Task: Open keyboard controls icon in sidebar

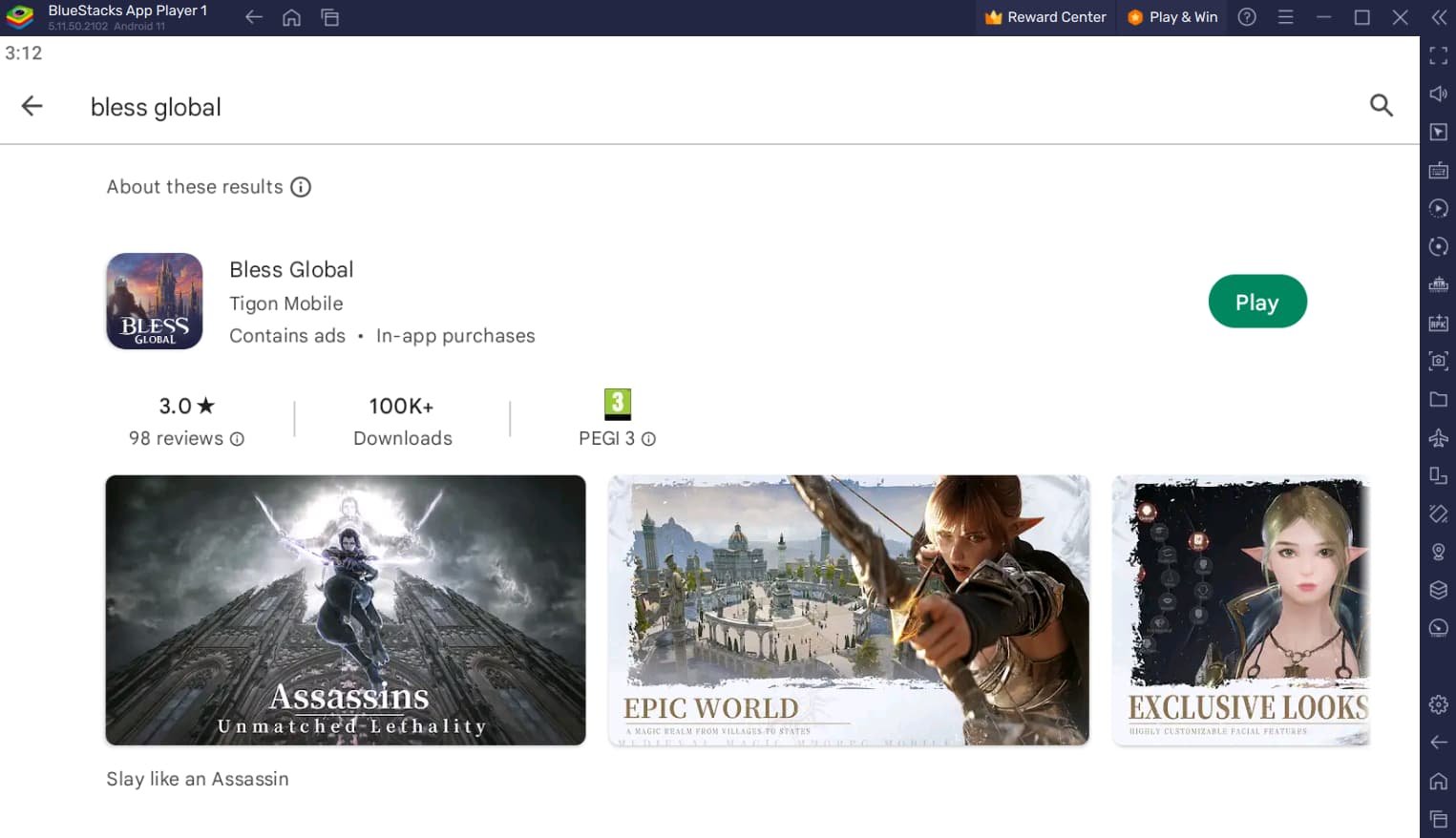Action: point(1438,170)
